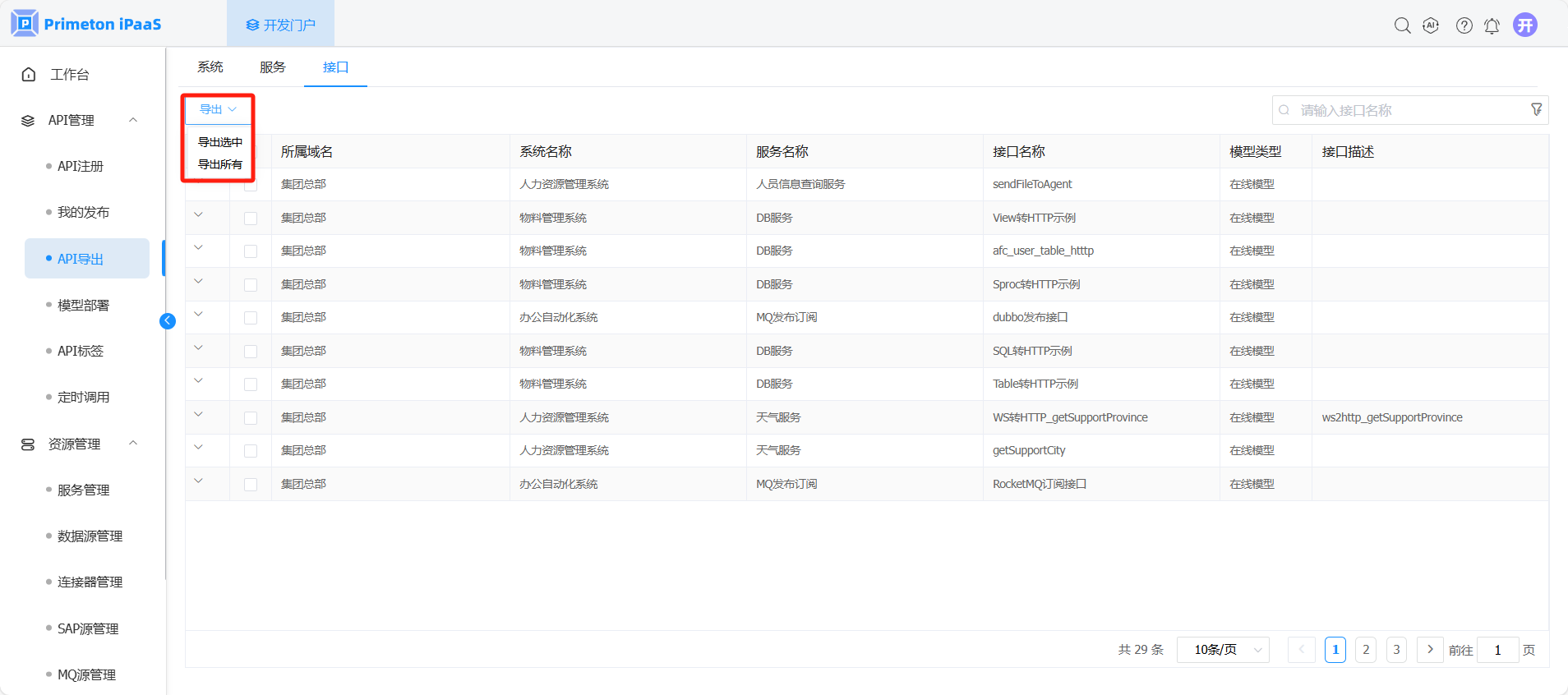Click the next page arrow button
Viewport: 1568px width, 695px height.
click(x=1430, y=650)
